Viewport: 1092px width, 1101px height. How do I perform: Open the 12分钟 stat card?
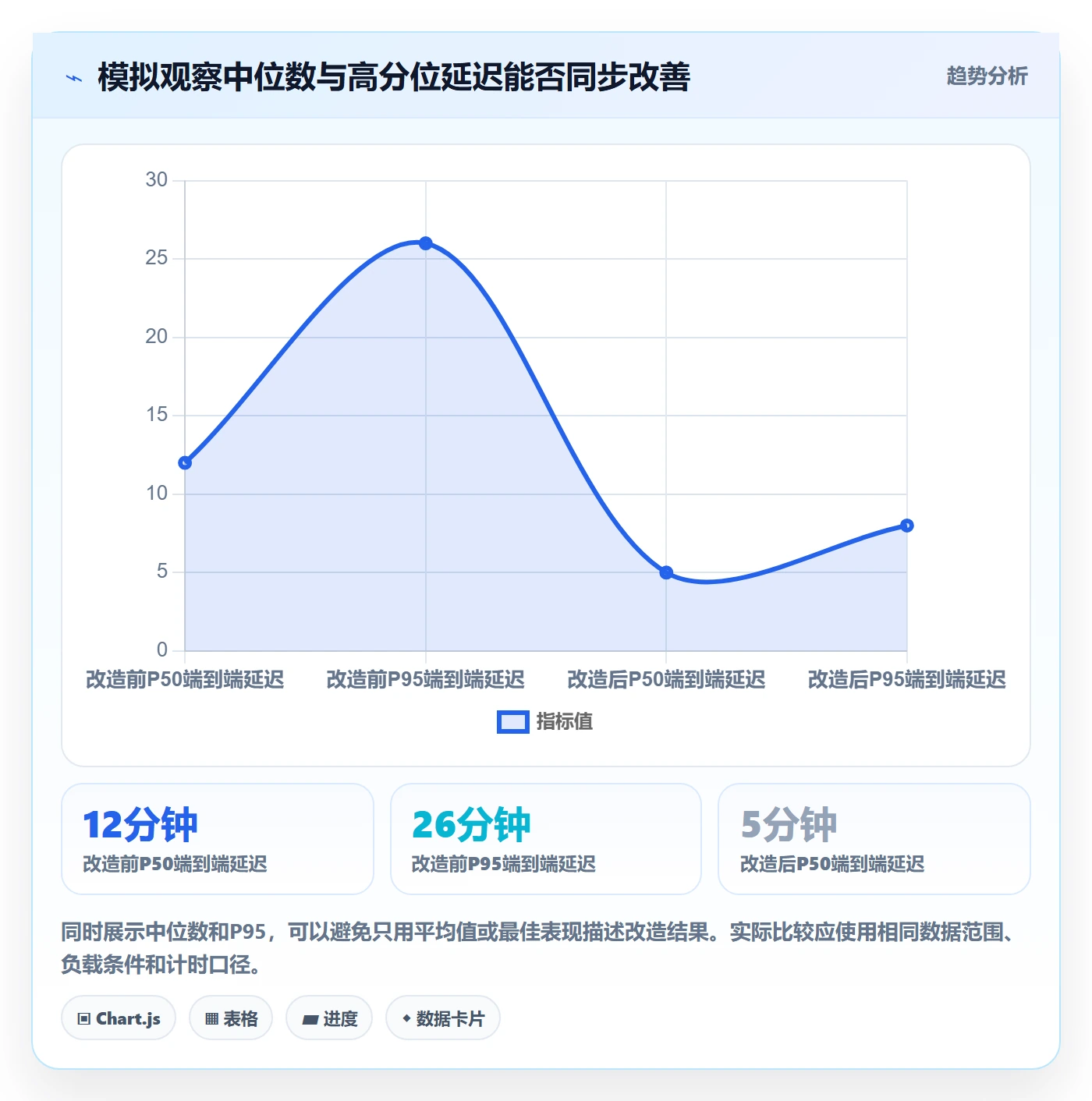[218, 839]
